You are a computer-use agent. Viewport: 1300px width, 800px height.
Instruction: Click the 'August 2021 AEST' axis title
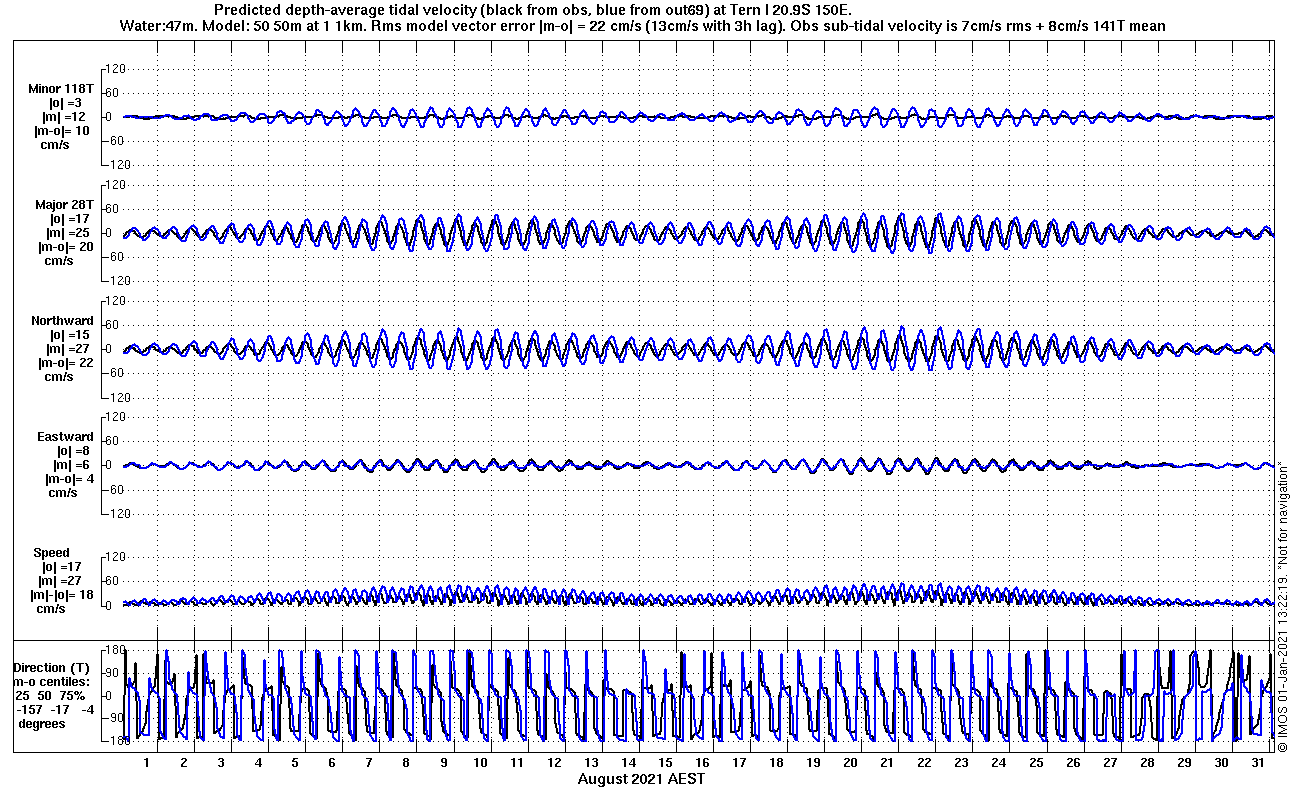pos(641,779)
